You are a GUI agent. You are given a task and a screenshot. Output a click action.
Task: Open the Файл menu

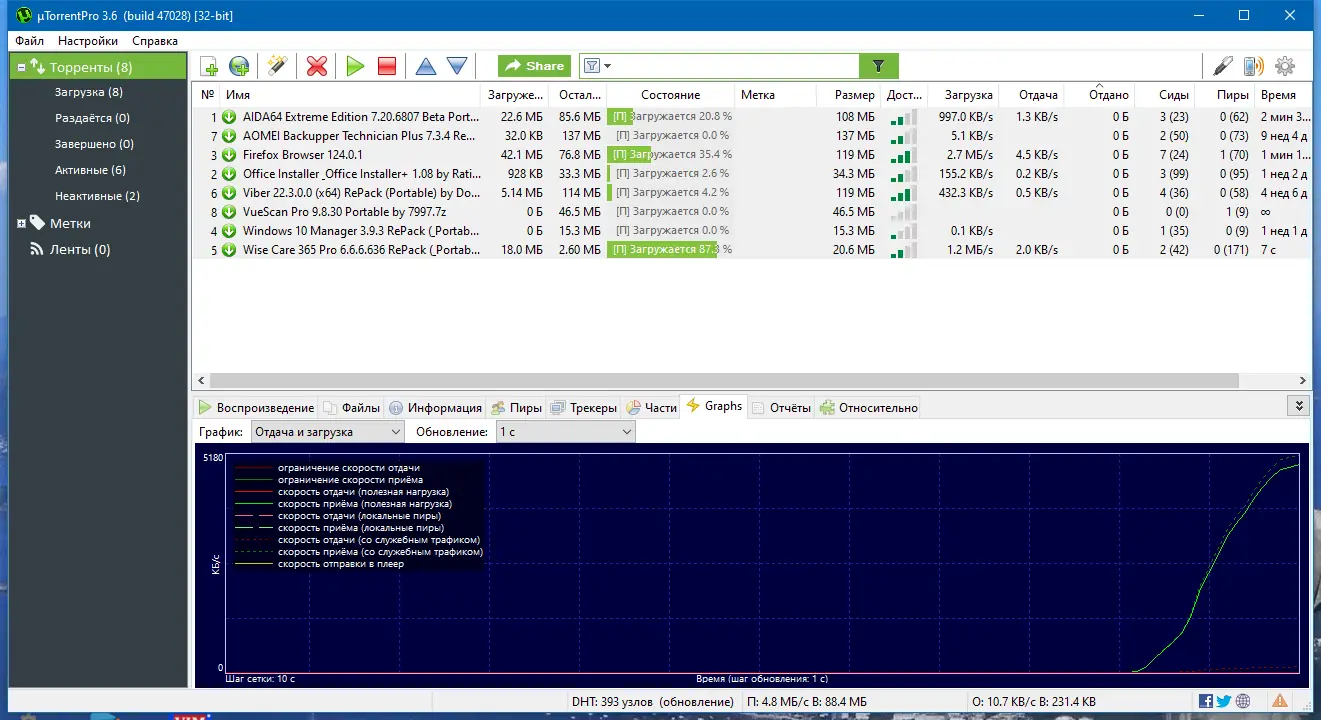[29, 41]
